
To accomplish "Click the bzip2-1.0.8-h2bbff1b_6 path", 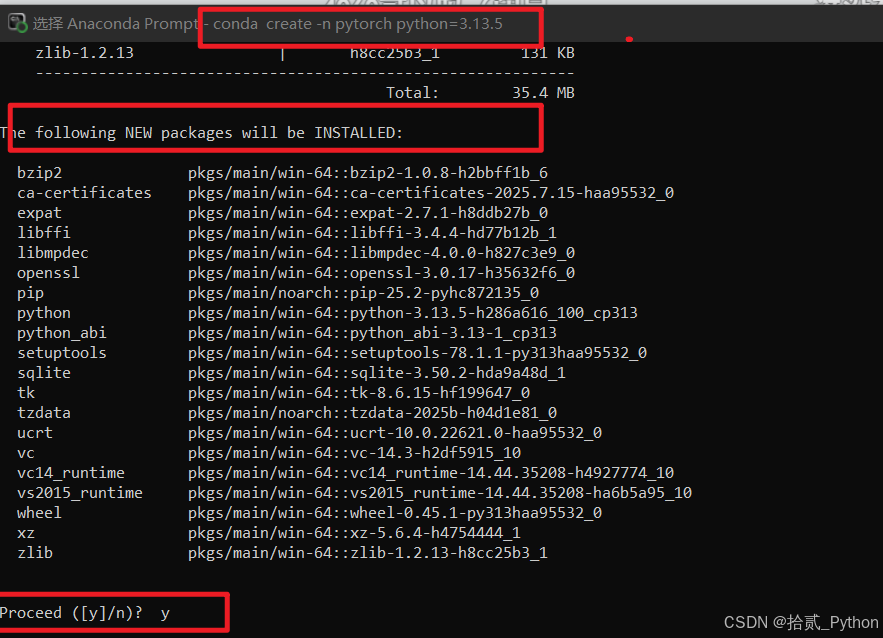I will click(368, 173).
